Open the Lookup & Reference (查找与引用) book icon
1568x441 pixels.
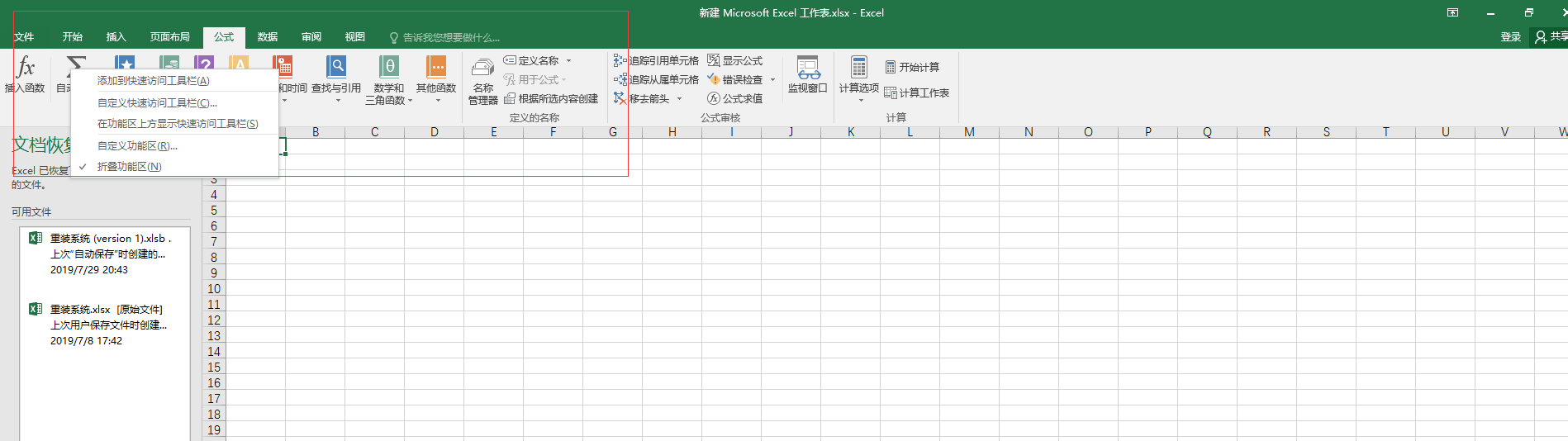click(336, 66)
